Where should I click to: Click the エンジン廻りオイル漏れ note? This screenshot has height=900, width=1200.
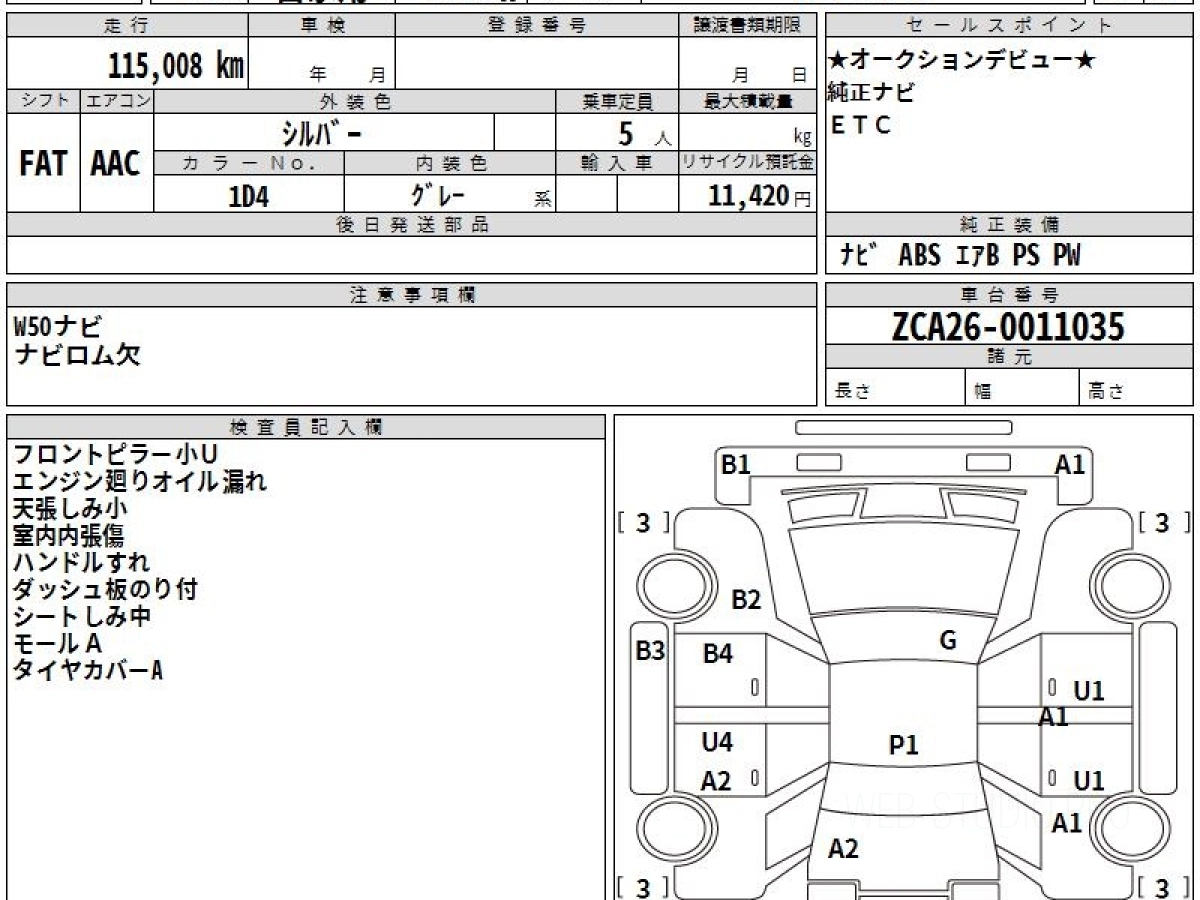pyautogui.click(x=140, y=482)
